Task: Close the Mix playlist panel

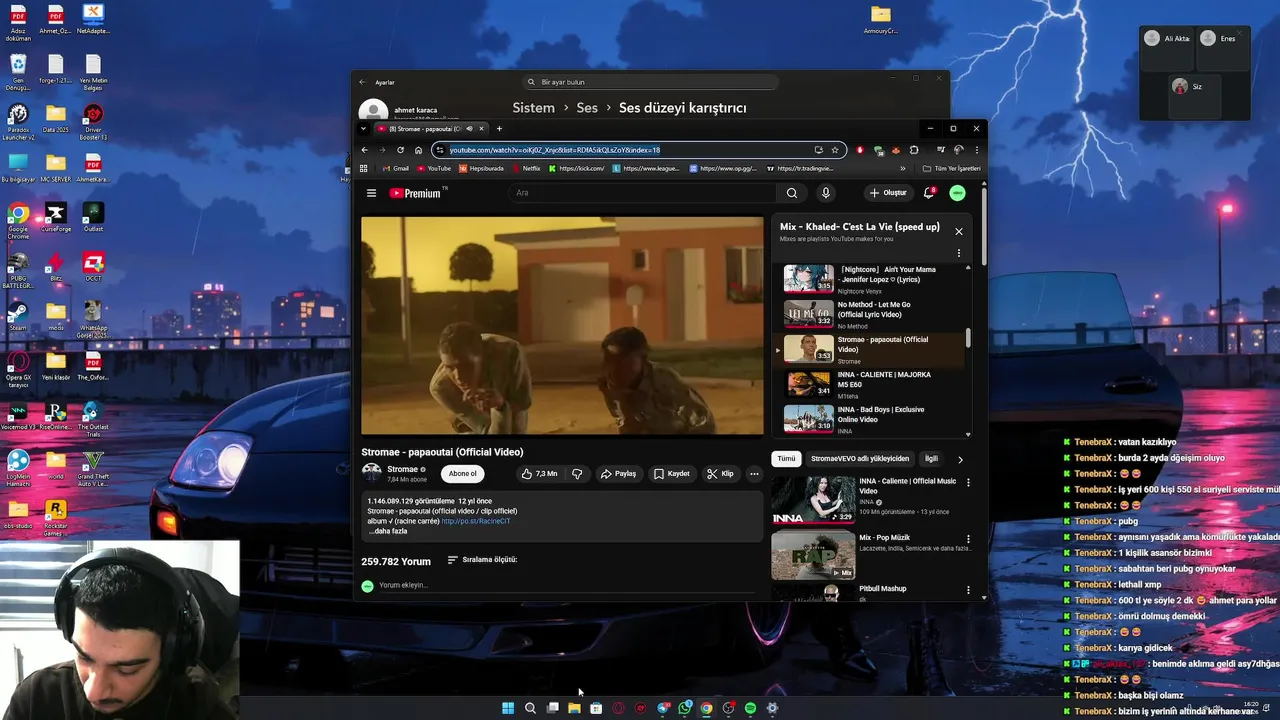Action: 958,231
